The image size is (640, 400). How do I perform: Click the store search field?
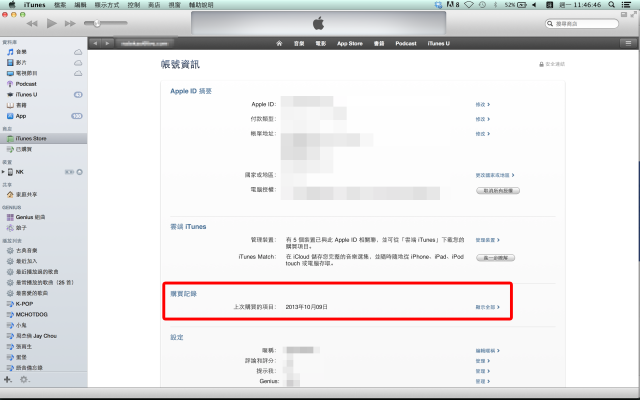tap(582, 24)
